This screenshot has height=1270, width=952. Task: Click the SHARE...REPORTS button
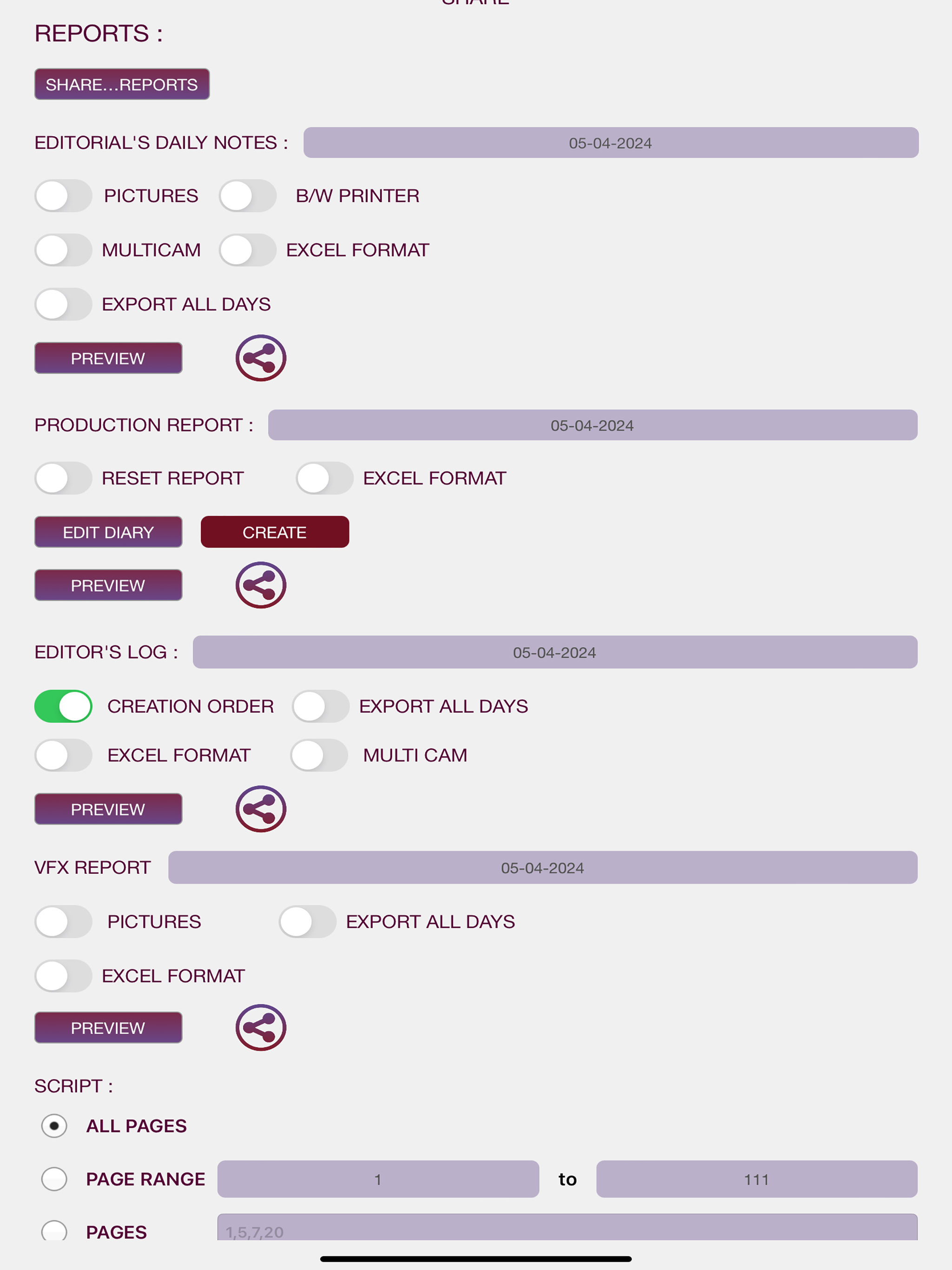coord(121,84)
